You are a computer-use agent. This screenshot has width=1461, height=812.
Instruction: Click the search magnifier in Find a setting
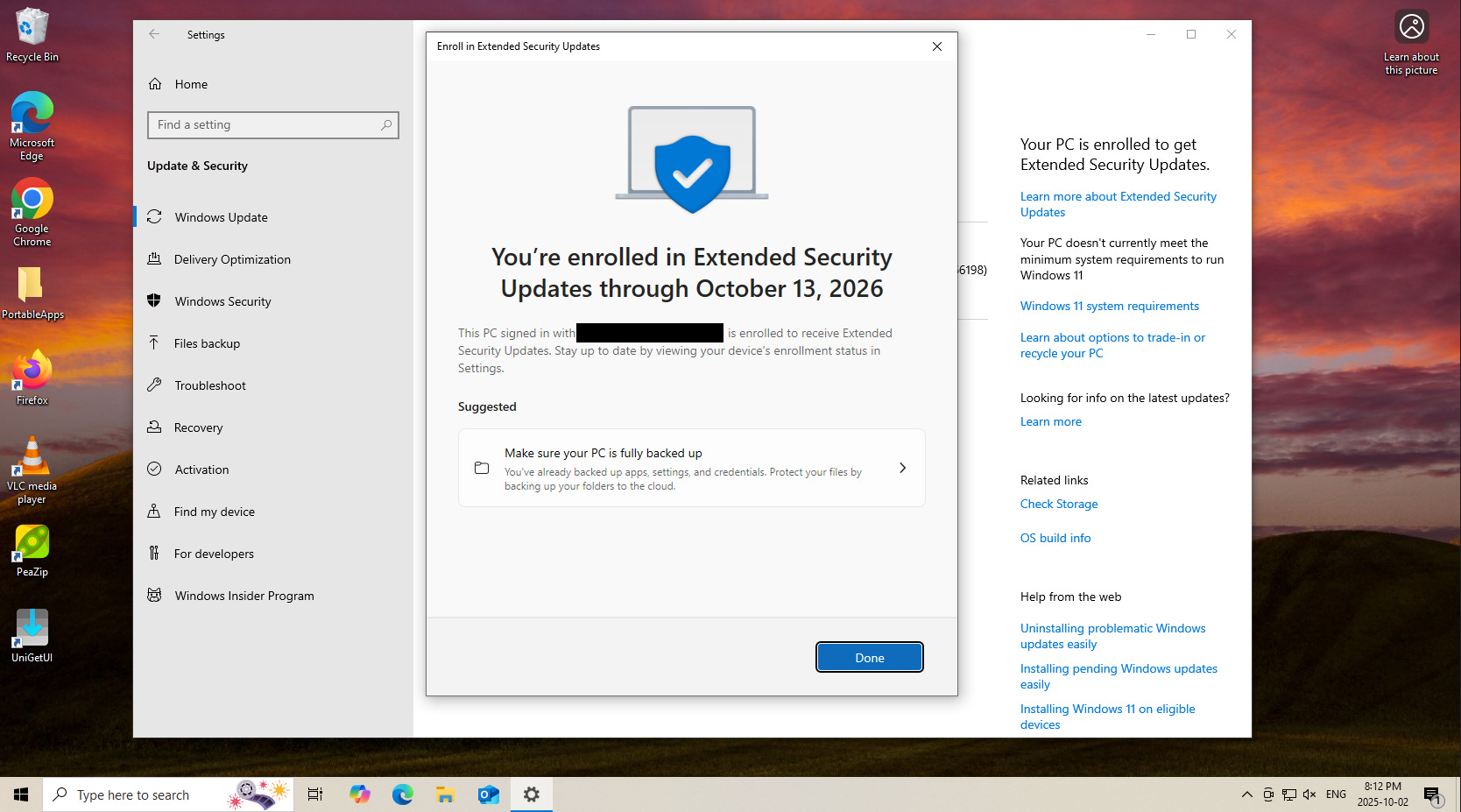385,125
